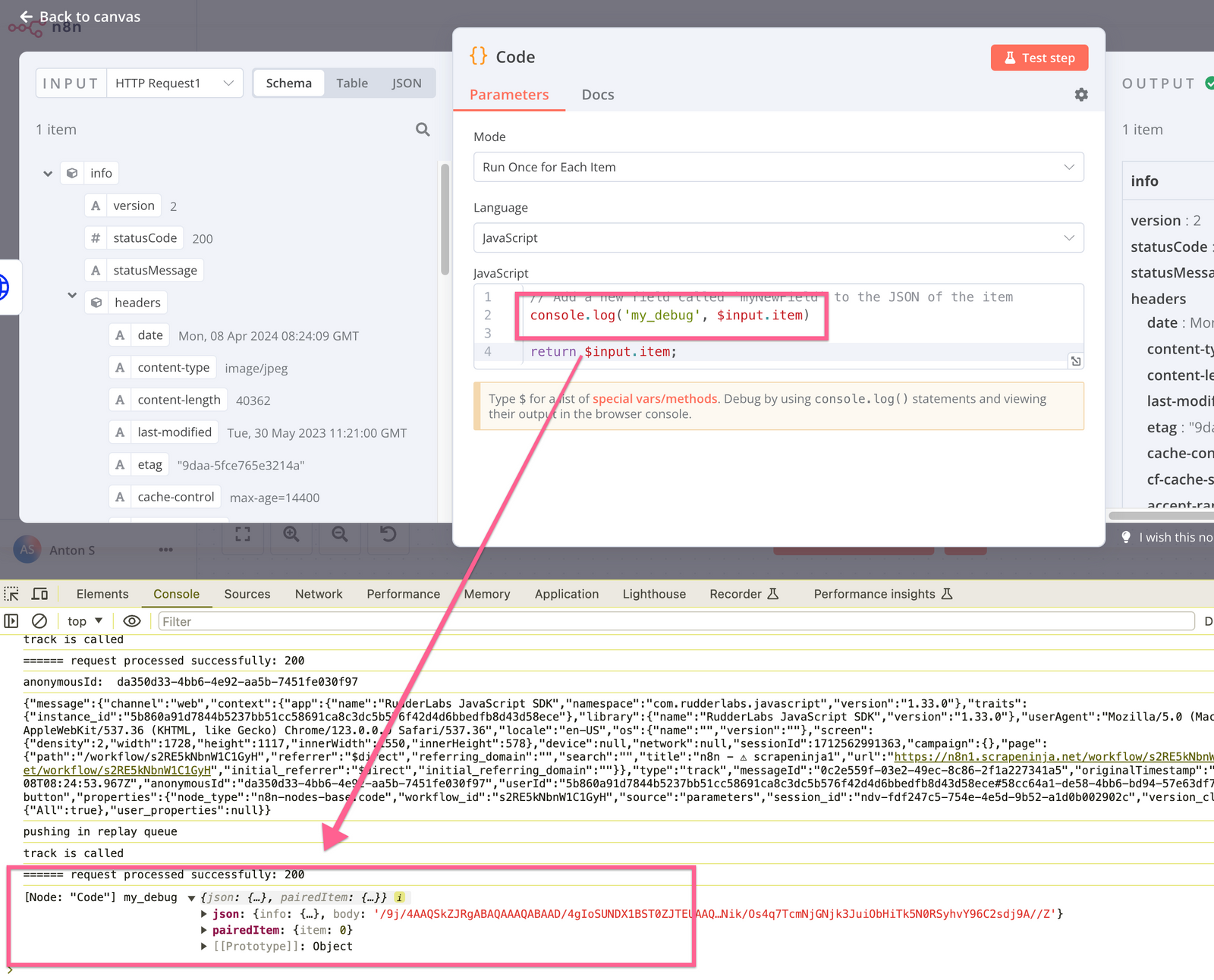Collapse the headers section in the input schema
Screen dimensions: 1214x980
[x=72, y=296]
